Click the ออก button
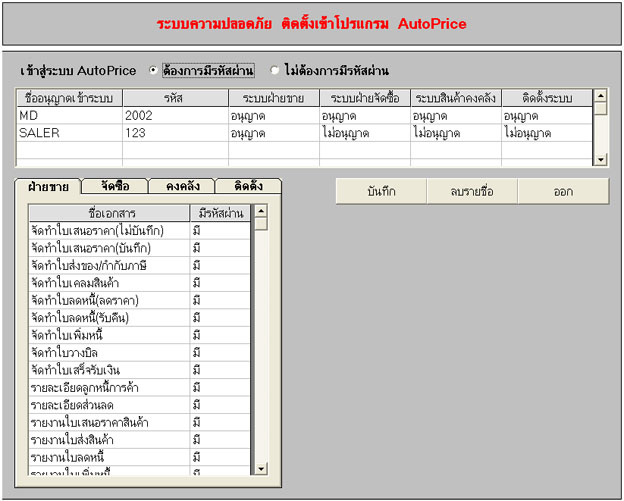624x501 pixels. tap(563, 191)
